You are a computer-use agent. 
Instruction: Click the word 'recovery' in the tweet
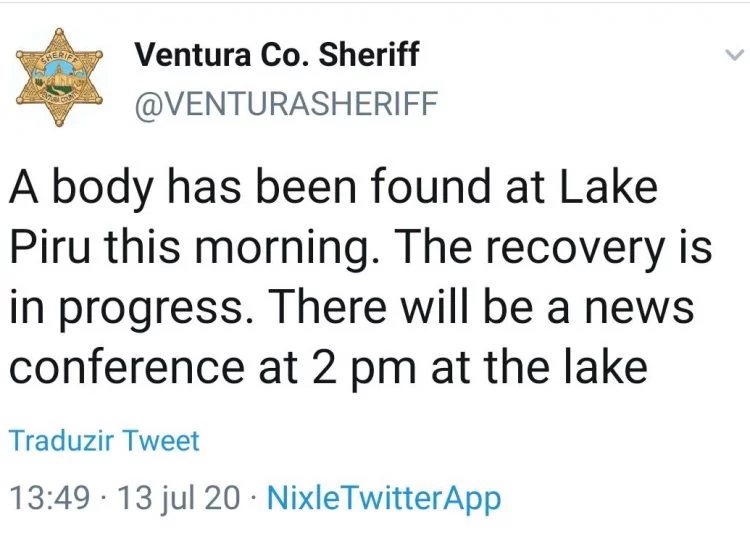point(575,251)
